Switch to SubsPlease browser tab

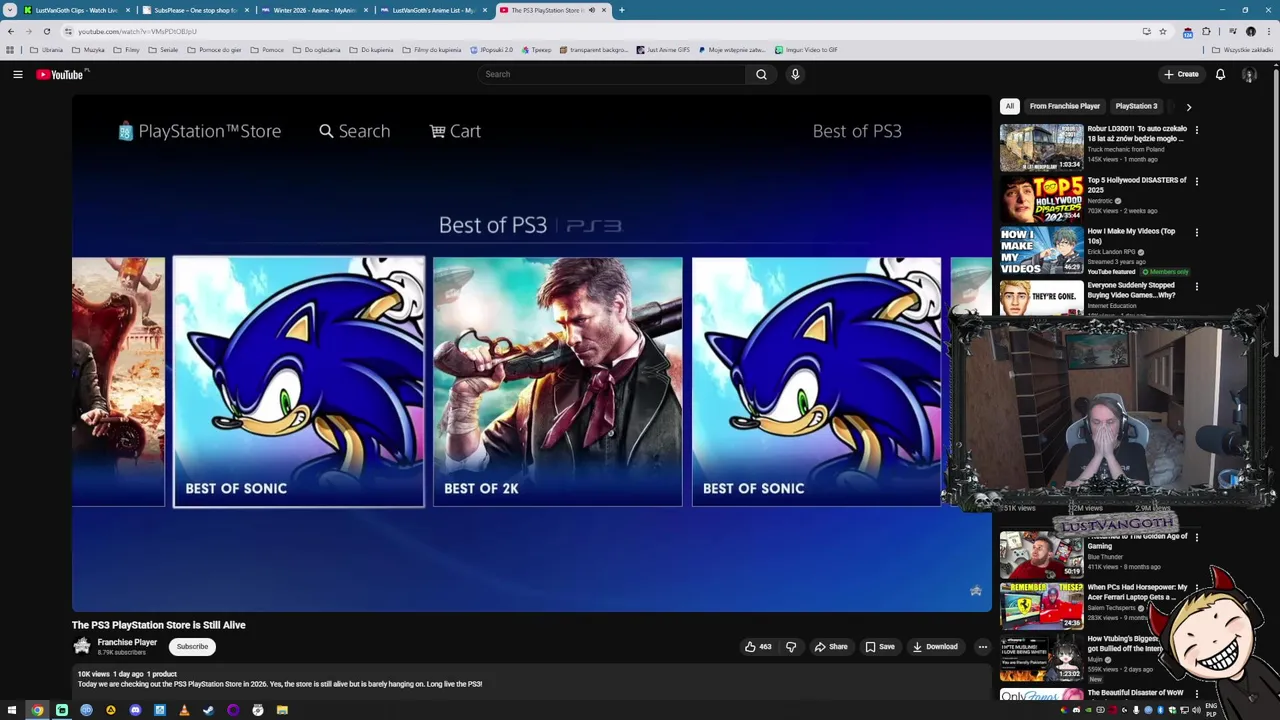point(195,10)
